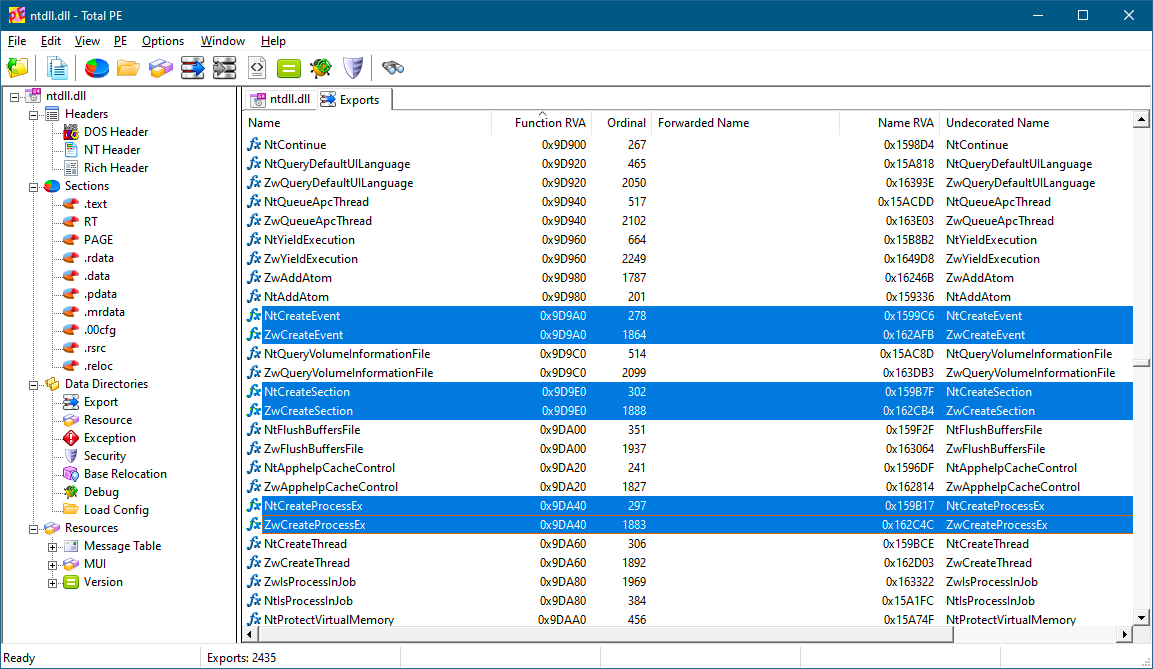Expand the Message Table resource node
The width and height of the screenshot is (1153, 669).
click(x=52, y=546)
